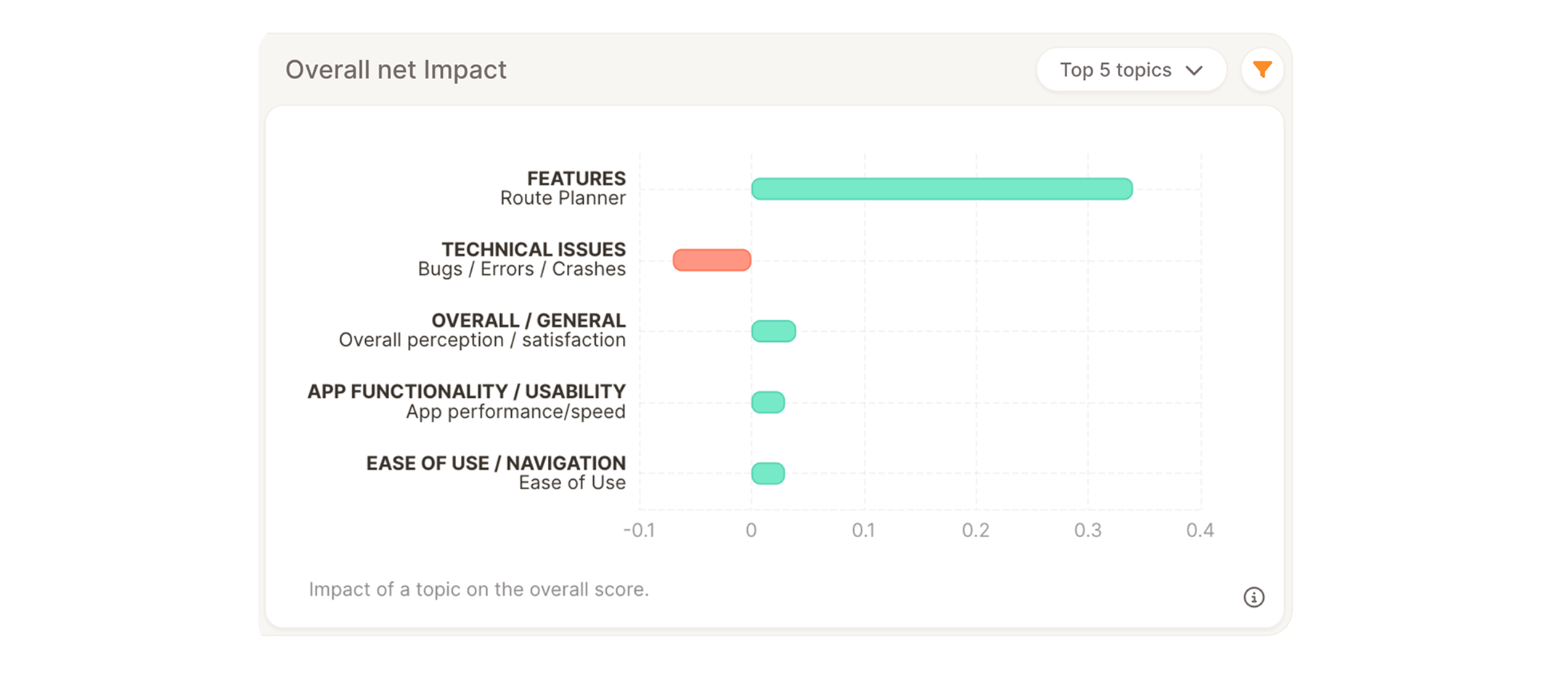Select the APP FUNCTIONALITY / USABILITY label
Screen dimensions: 1568x678
(466, 392)
